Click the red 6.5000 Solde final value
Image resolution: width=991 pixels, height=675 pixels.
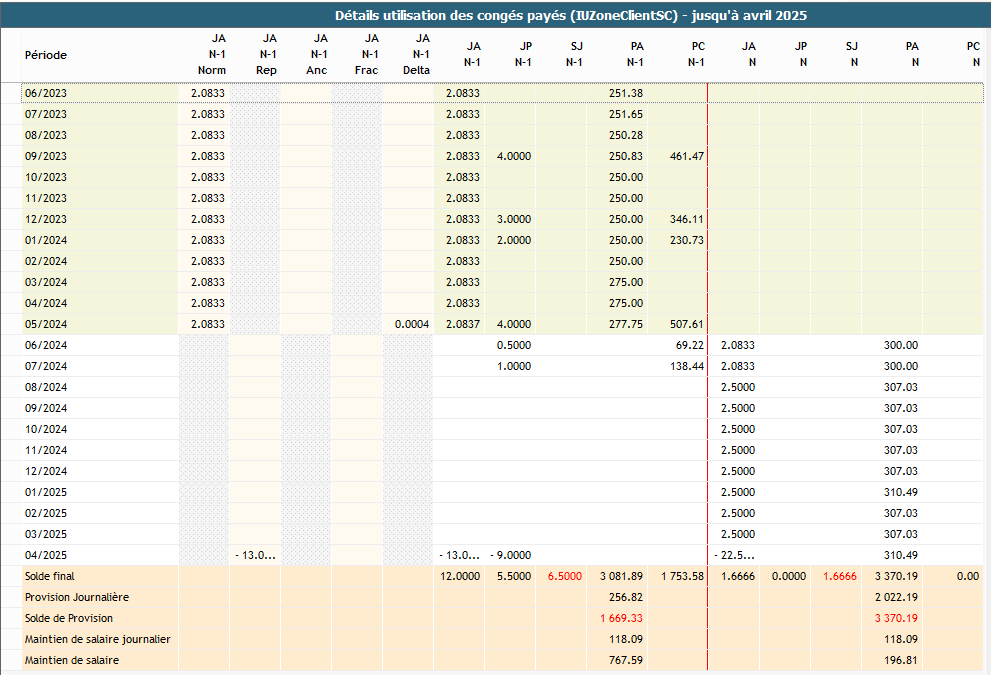coord(565,576)
